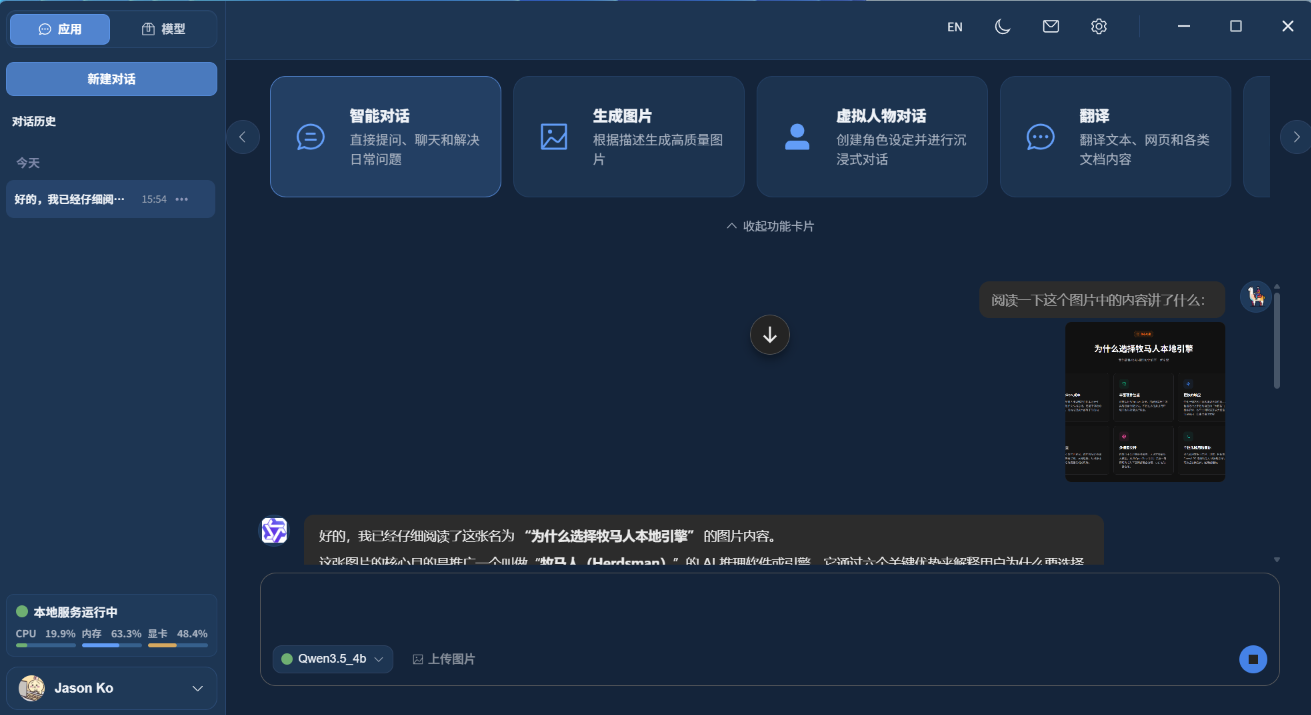Select the 生成图片 feature card
Image resolution: width=1311 pixels, height=715 pixels.
click(x=629, y=137)
